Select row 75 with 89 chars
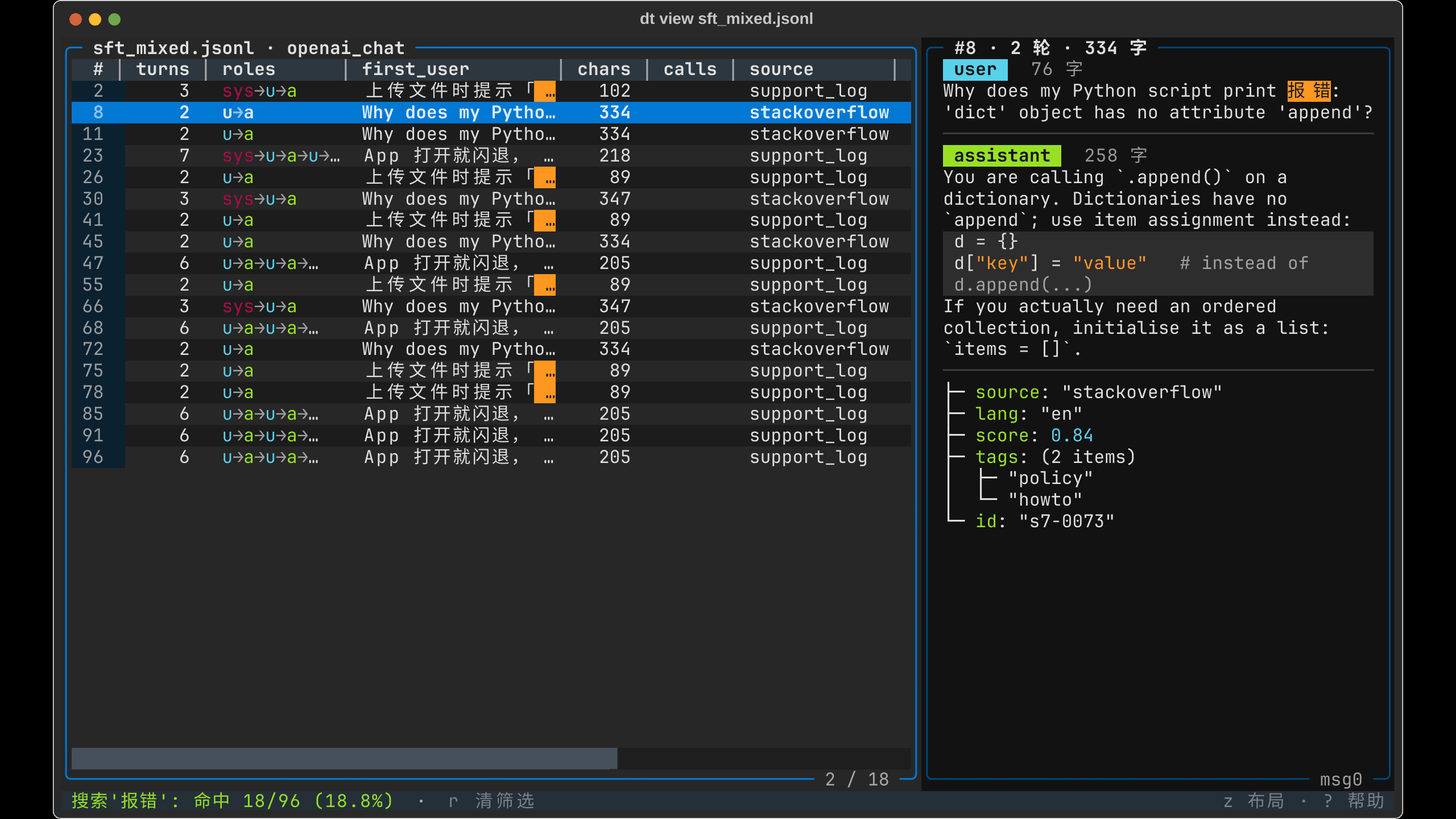Image resolution: width=1456 pixels, height=819 pixels. (491, 371)
